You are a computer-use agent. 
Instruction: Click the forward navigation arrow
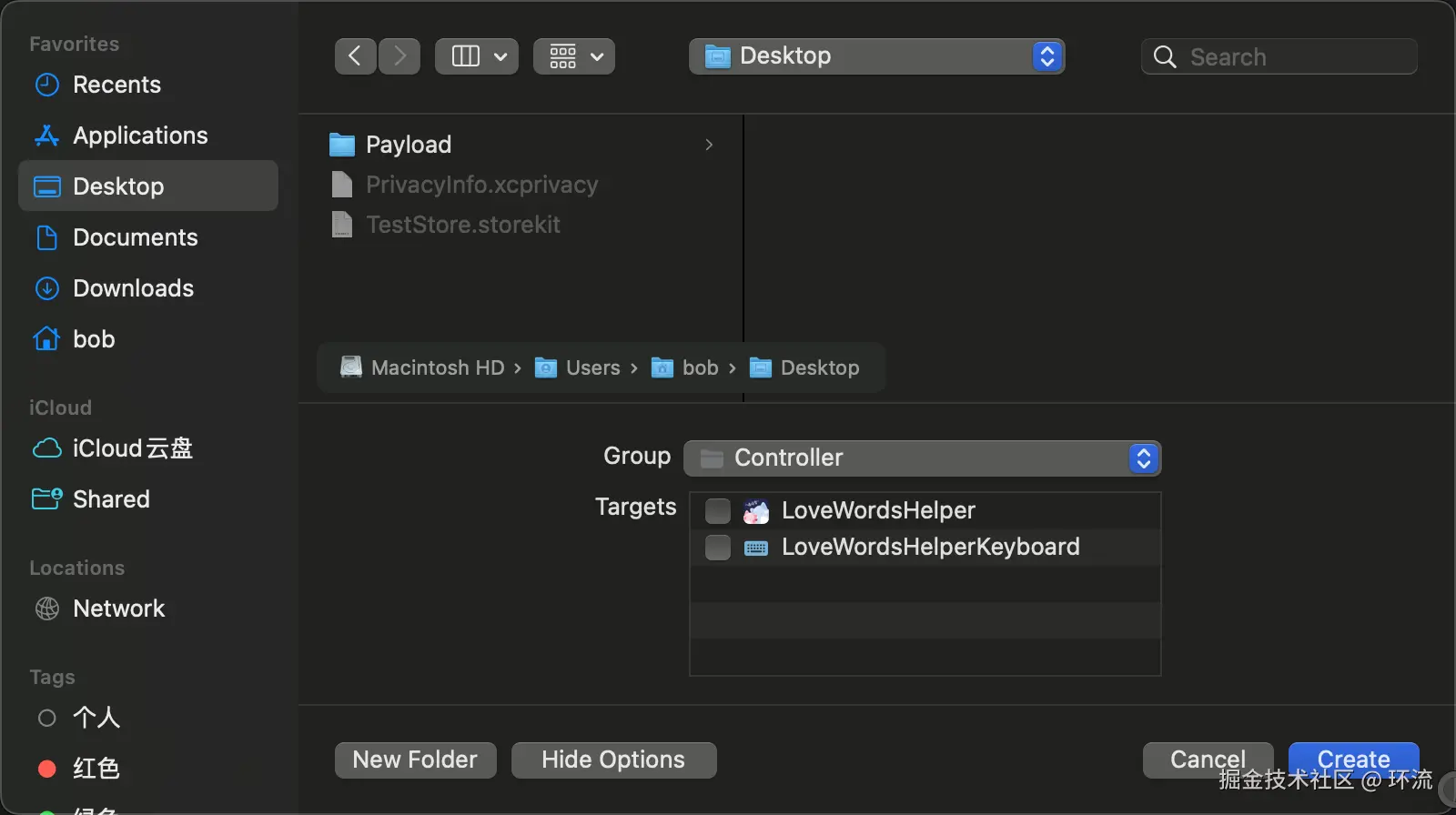[x=399, y=56]
